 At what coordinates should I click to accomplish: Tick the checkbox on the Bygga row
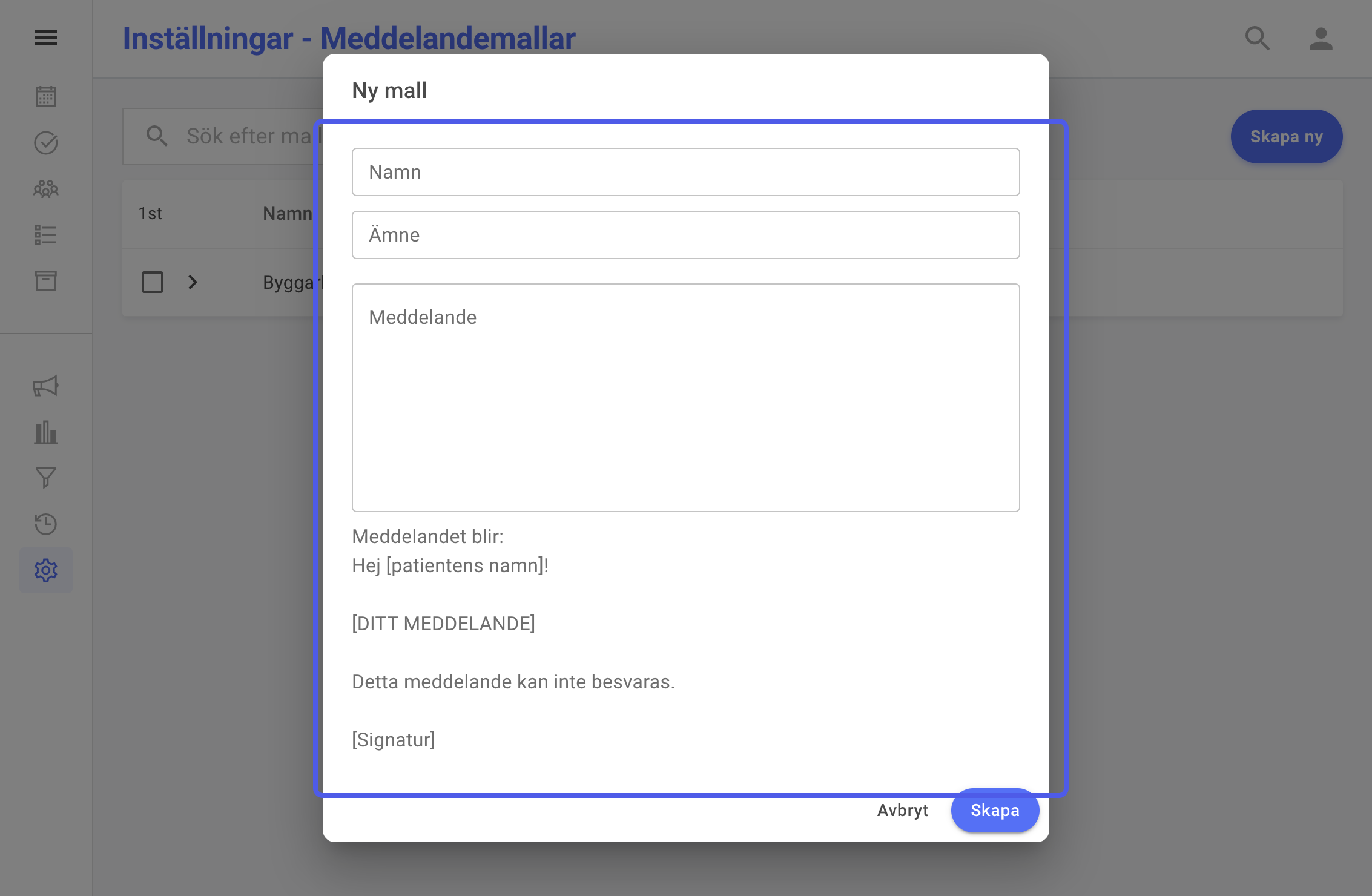click(x=153, y=282)
